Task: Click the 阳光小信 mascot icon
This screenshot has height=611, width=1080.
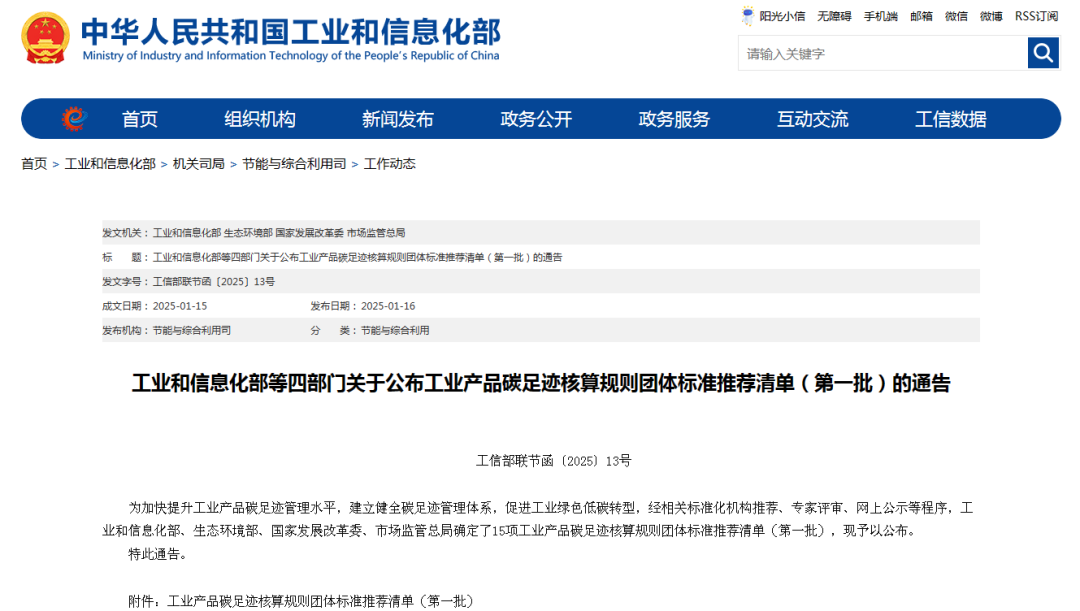Action: [x=748, y=16]
